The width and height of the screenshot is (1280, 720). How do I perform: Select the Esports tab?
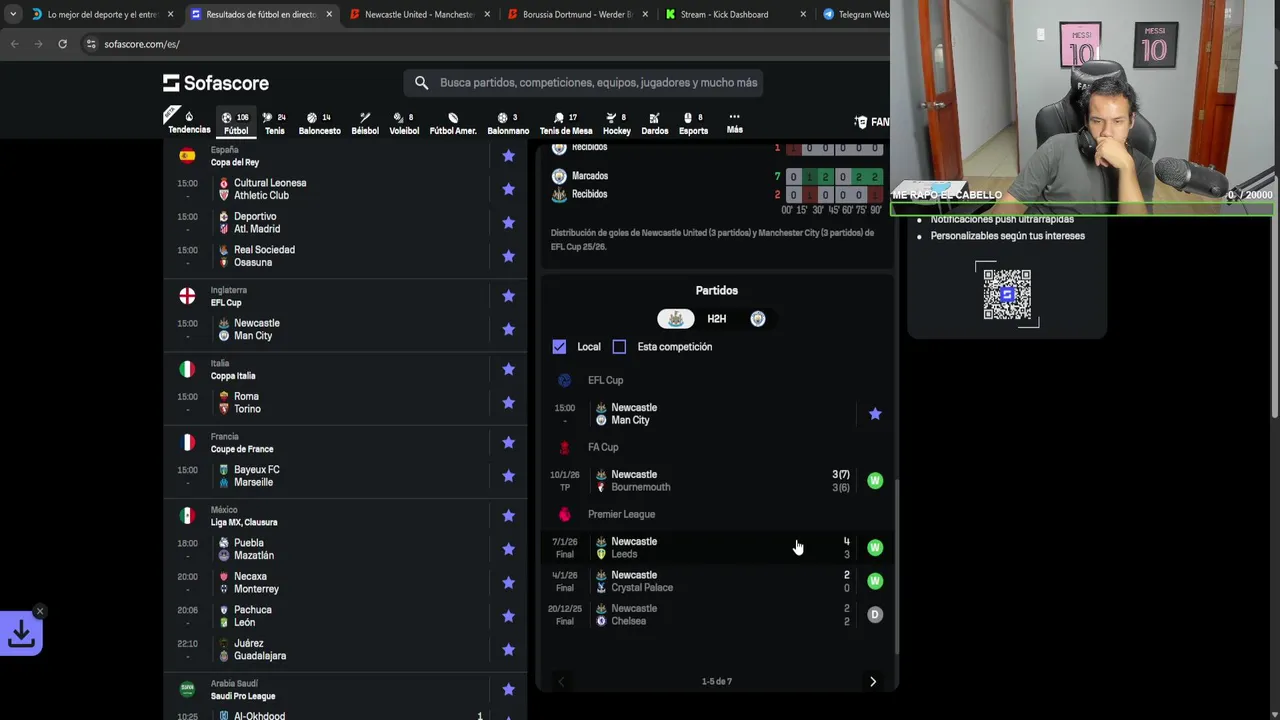click(693, 123)
